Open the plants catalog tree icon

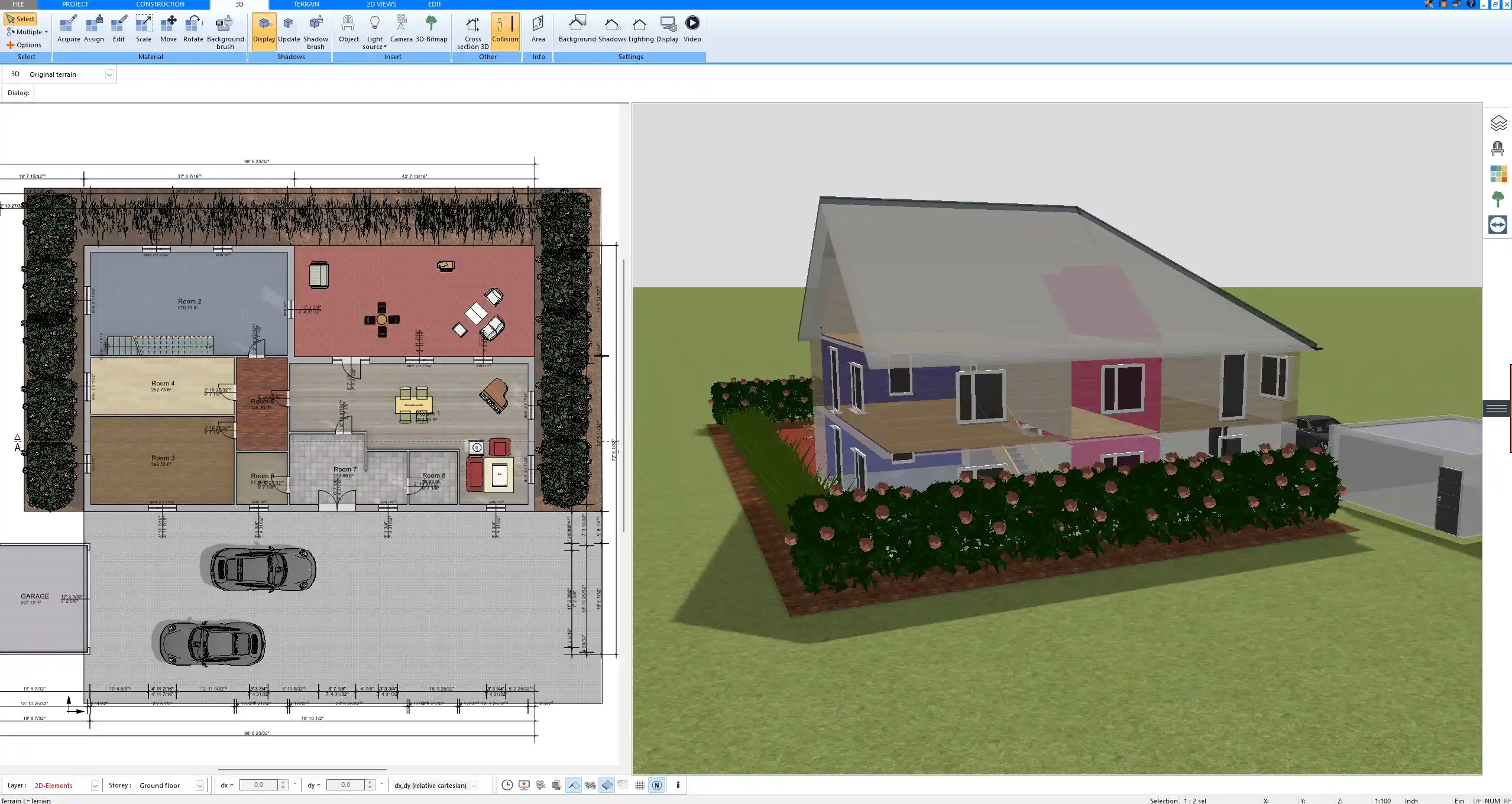pos(1498,199)
